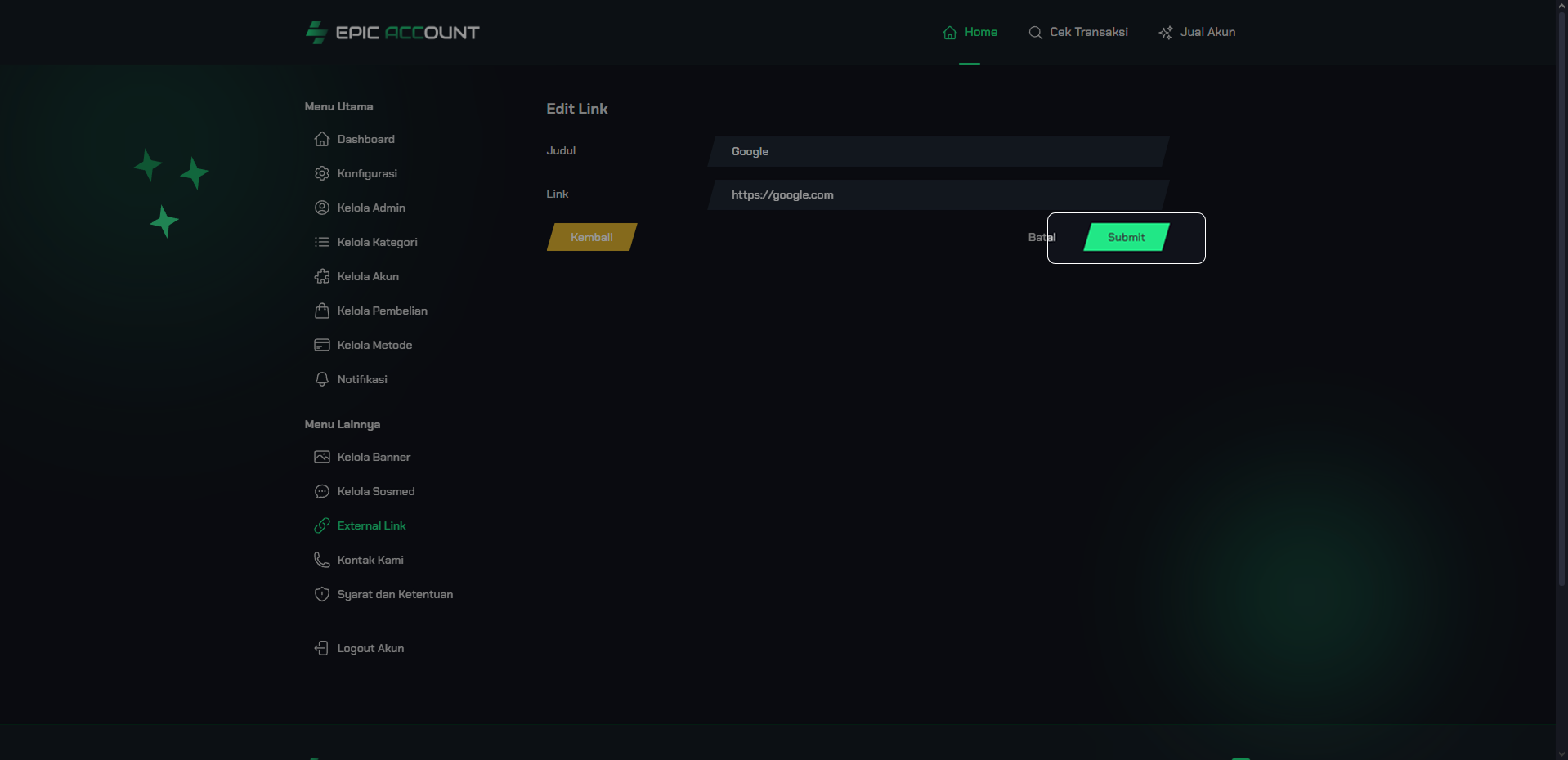1568x760 pixels.
Task: Open Kelola Sosmed menu item
Action: [365, 491]
